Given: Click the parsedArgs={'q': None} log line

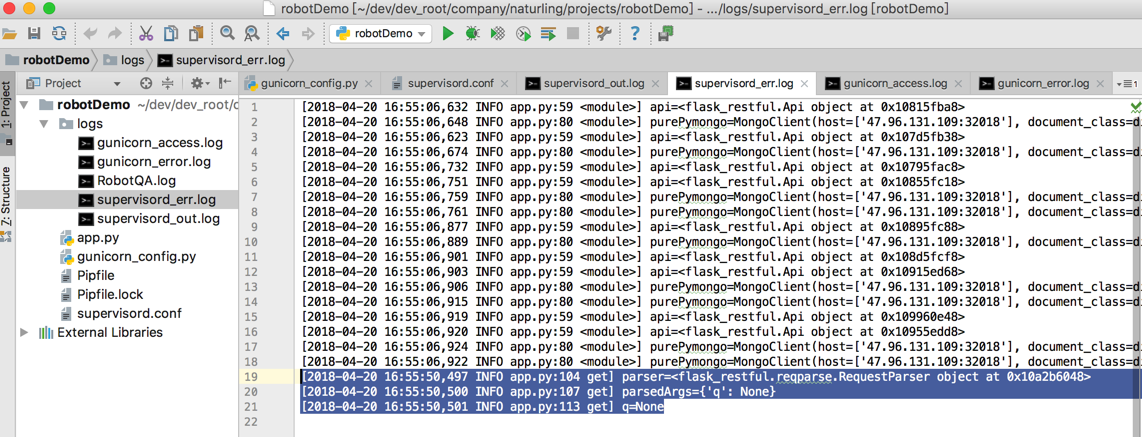Looking at the screenshot, I should pyautogui.click(x=538, y=392).
